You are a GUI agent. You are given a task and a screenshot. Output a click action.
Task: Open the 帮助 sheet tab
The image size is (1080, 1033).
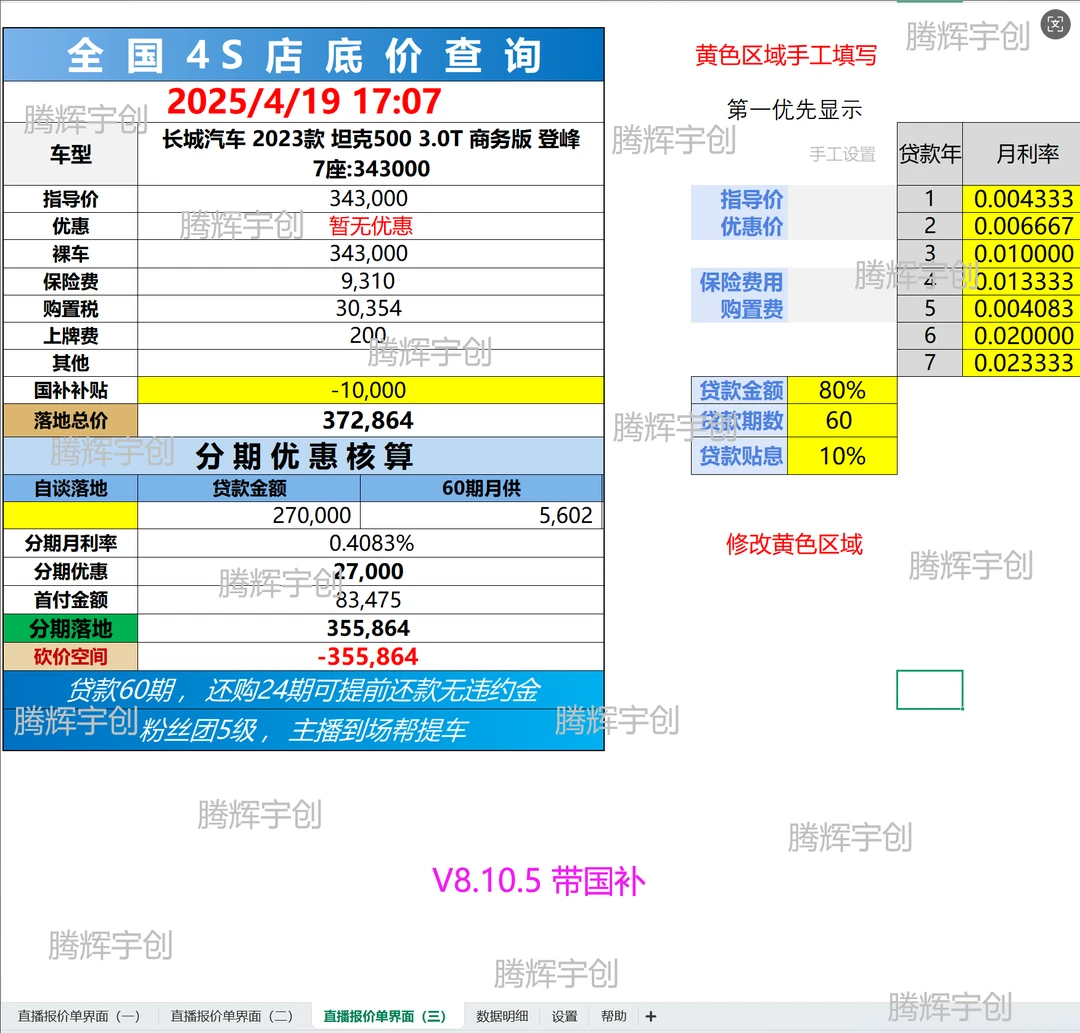click(x=614, y=1016)
